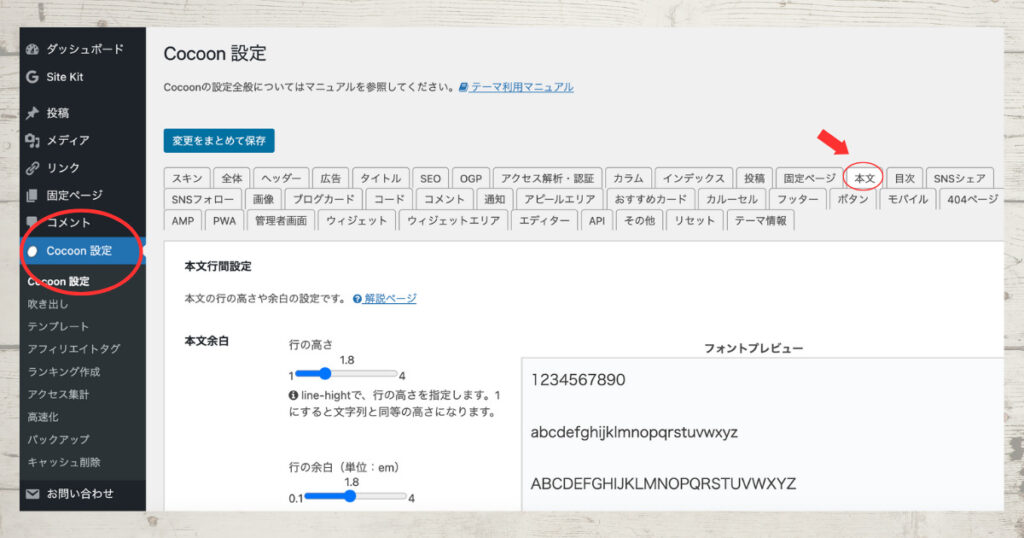Open キャッシュ削除 submenu item

64,462
